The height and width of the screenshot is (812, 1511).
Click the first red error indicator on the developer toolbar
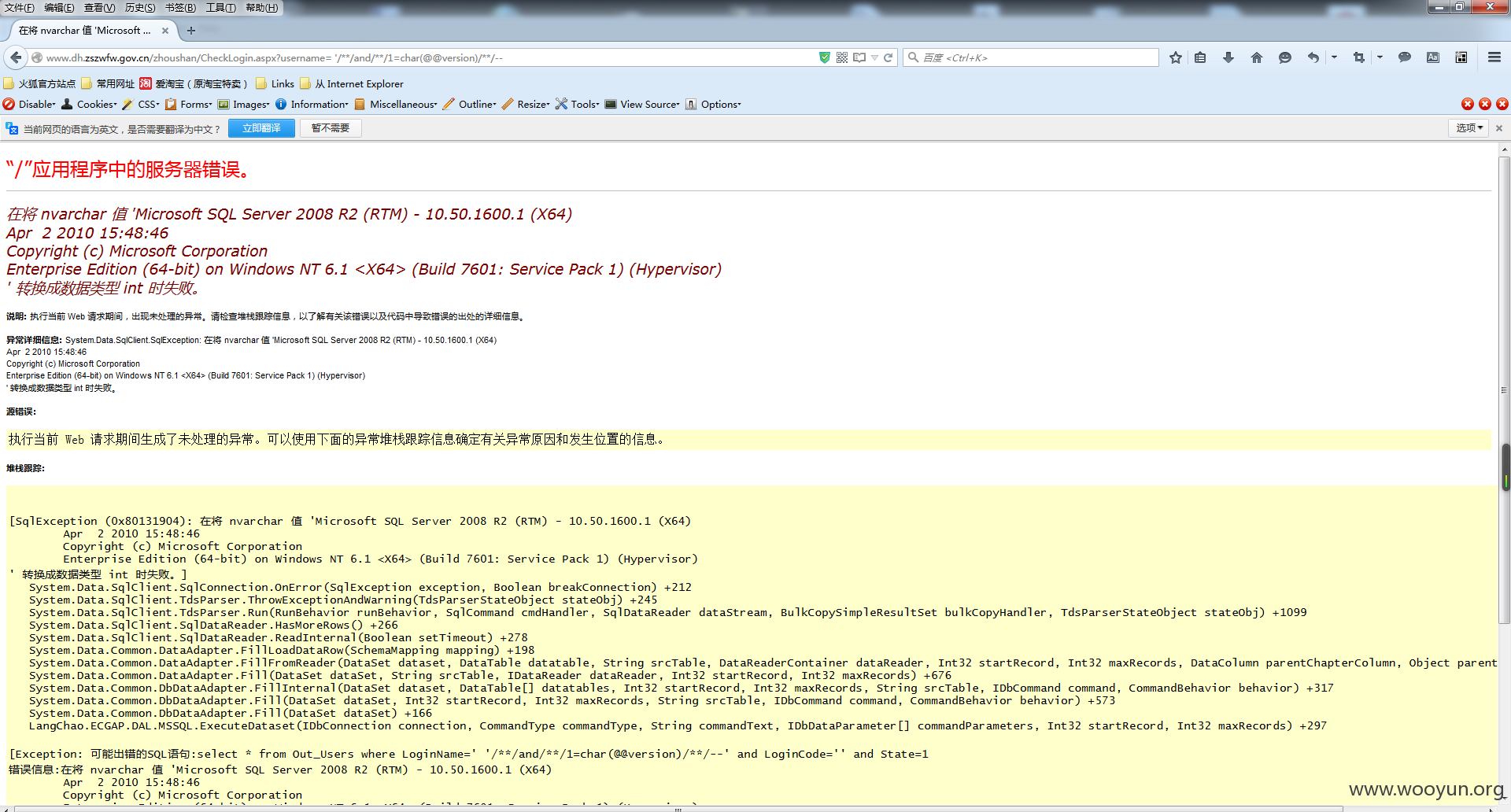[x=1468, y=104]
